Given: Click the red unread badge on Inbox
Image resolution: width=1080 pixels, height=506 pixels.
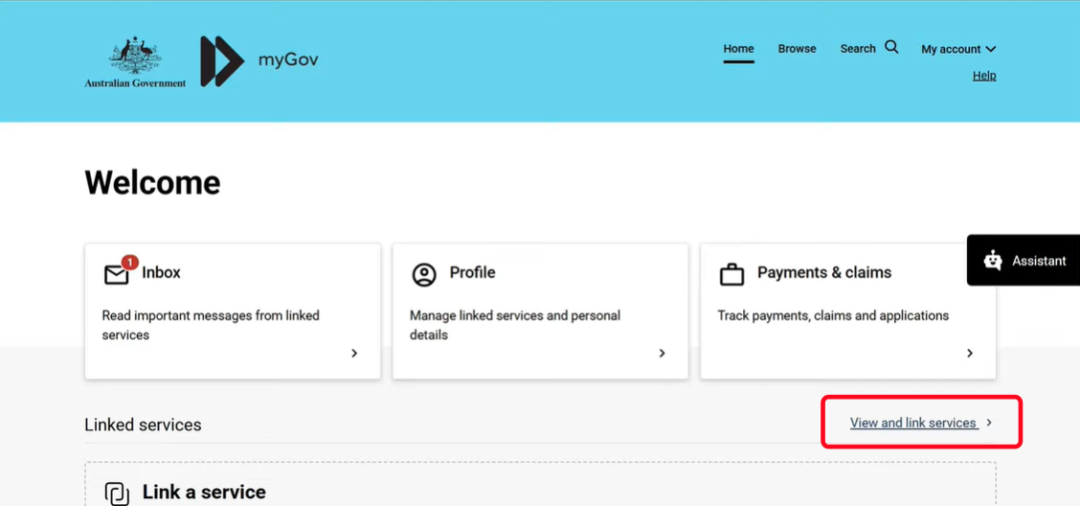Looking at the screenshot, I should coord(129,263).
